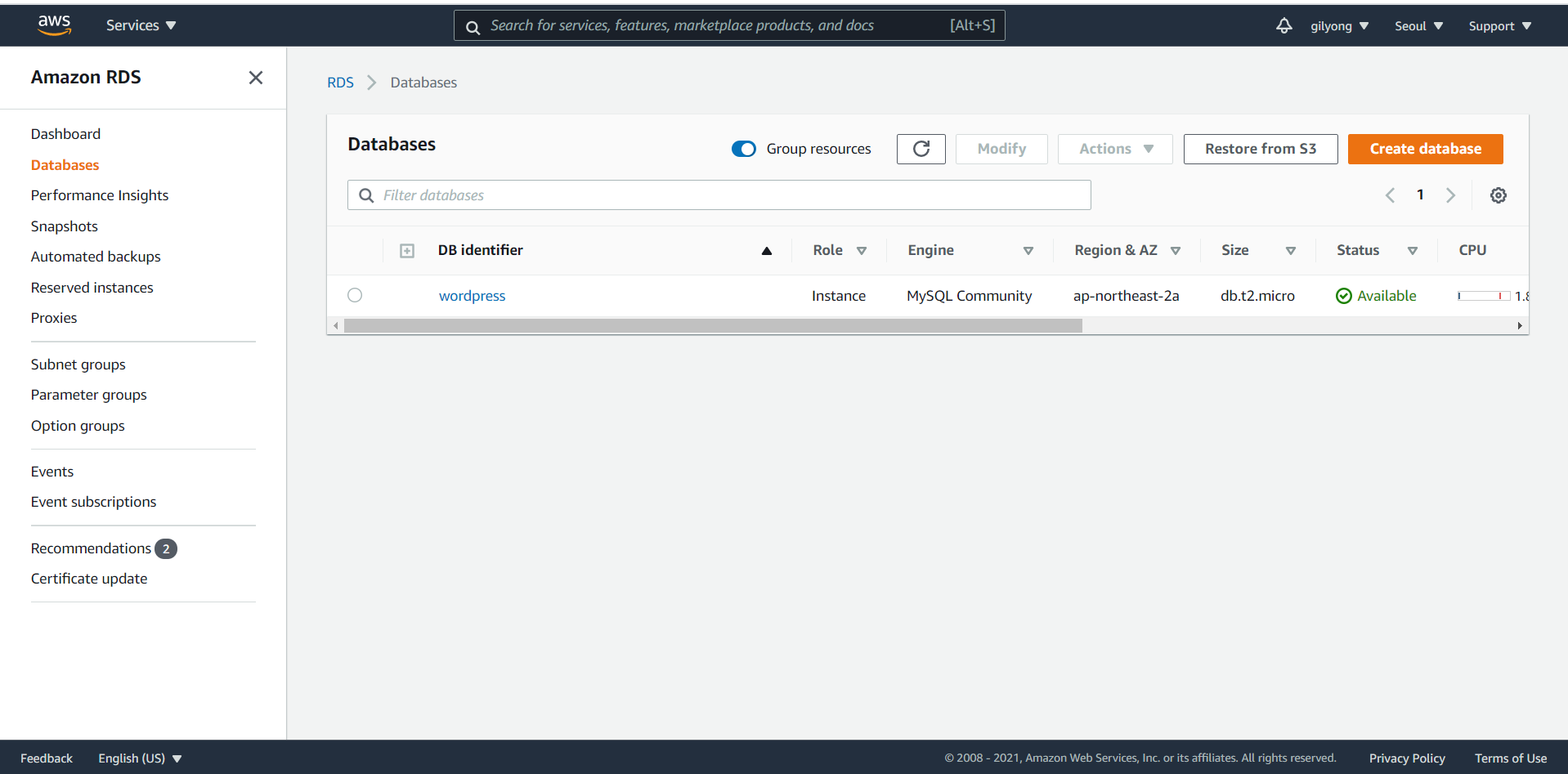Open the wordpress database link
The width and height of the screenshot is (1568, 774).
pos(472,296)
